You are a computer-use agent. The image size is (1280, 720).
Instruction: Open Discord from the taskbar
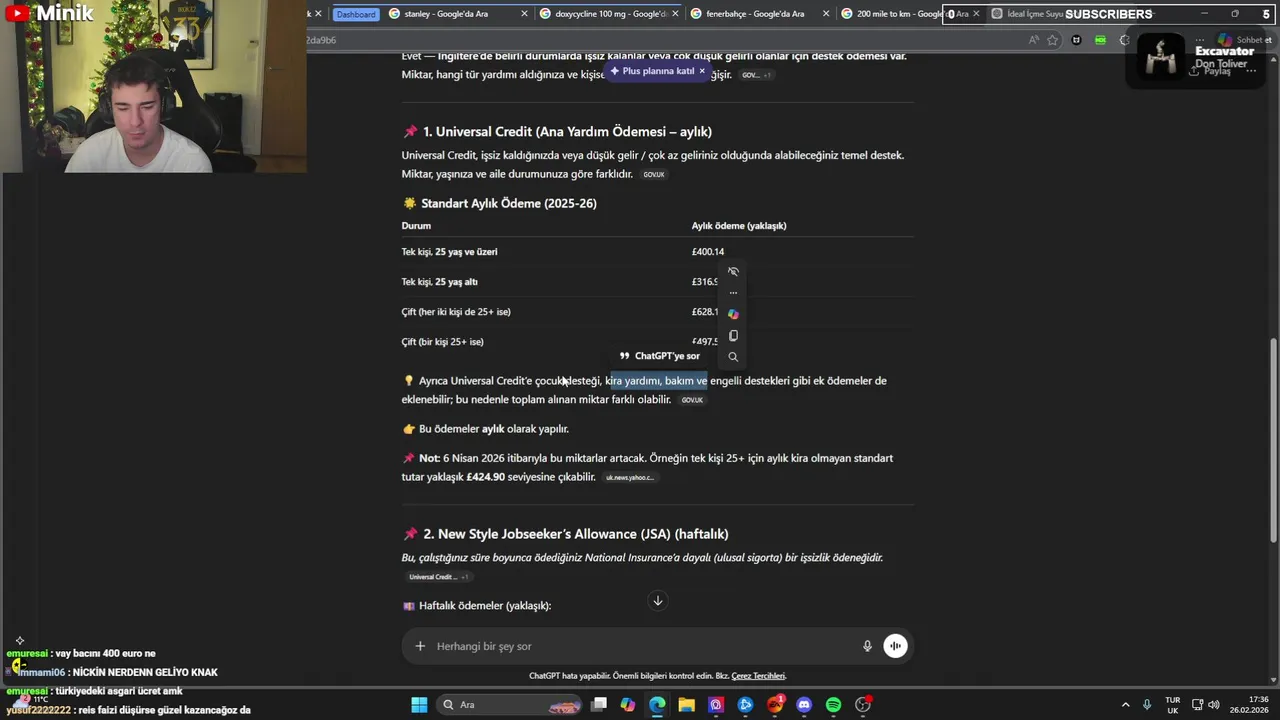tap(804, 705)
